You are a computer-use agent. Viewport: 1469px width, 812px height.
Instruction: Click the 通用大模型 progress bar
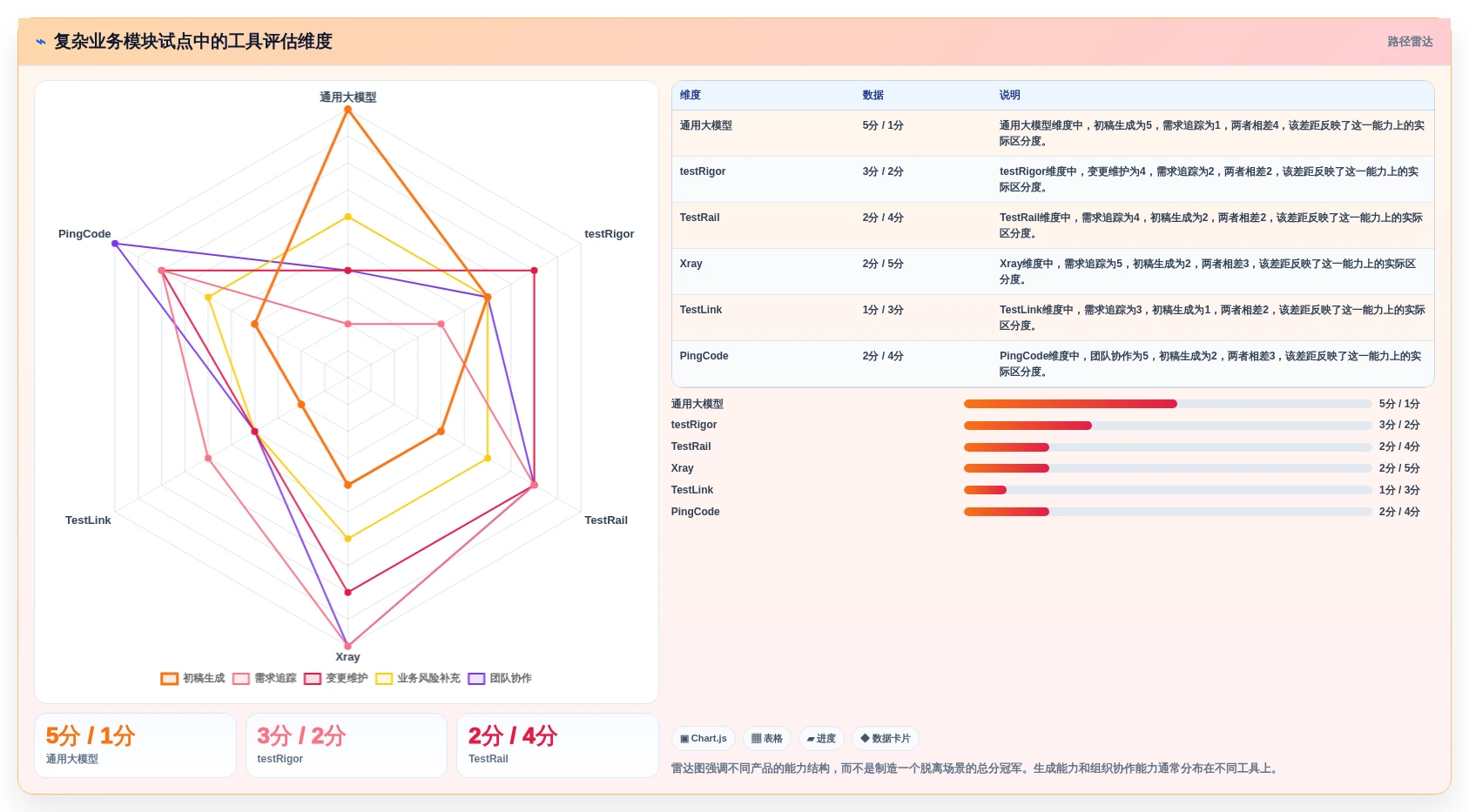(x=1168, y=404)
